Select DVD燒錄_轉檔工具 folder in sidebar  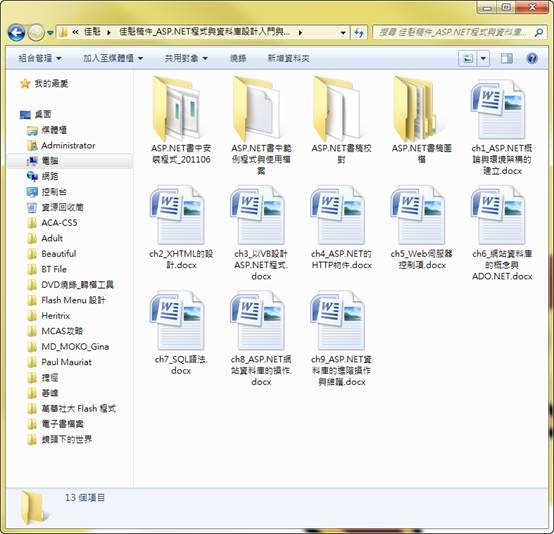click(x=70, y=285)
